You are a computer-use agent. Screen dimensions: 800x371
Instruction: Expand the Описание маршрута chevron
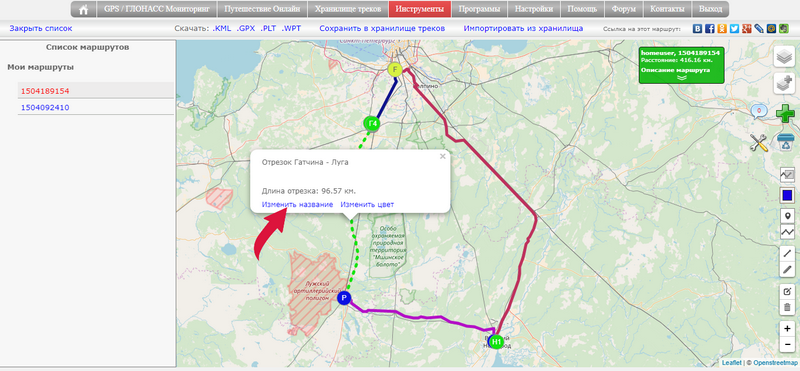point(682,78)
